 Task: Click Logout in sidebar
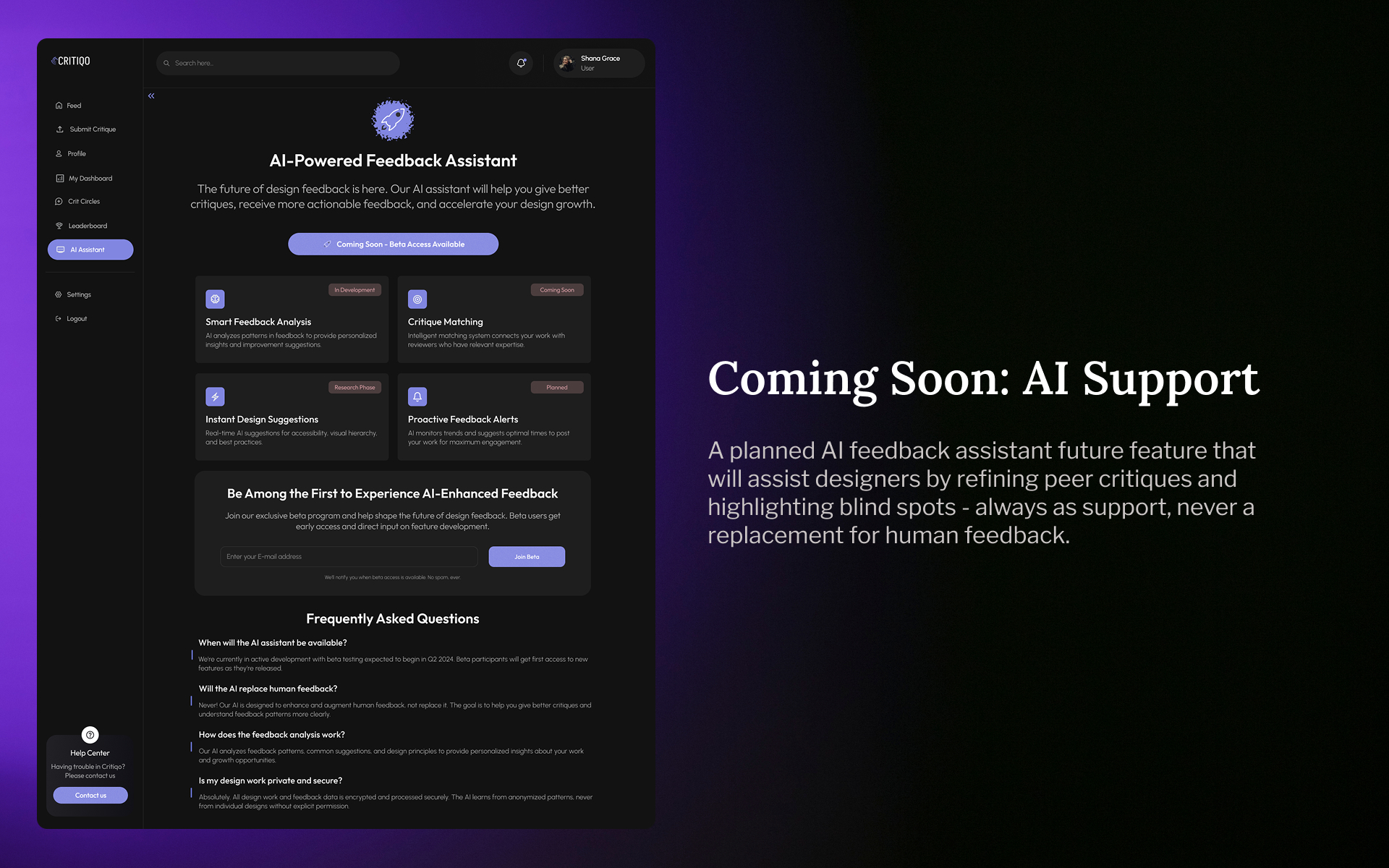point(76,319)
